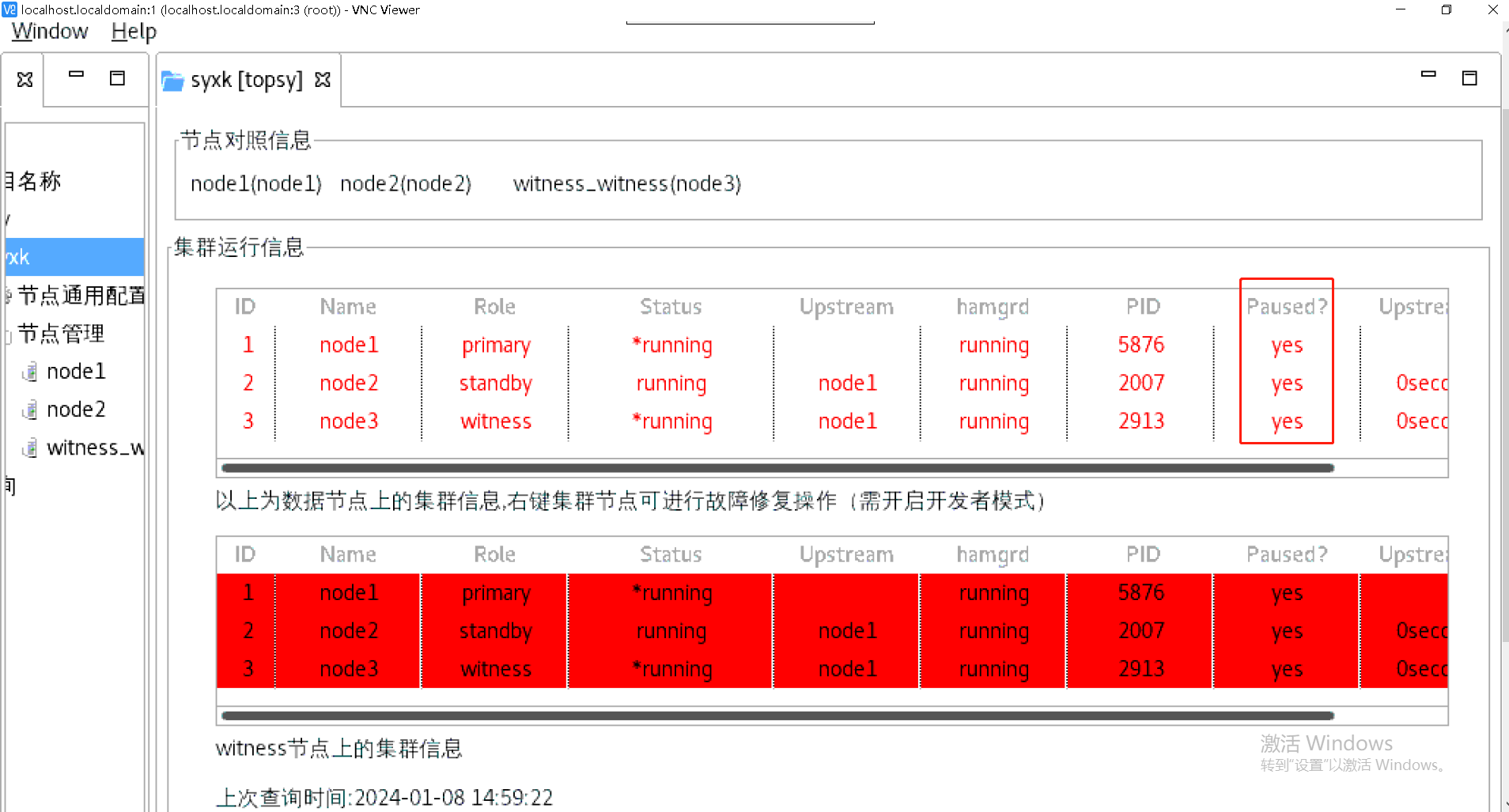Select node2 name in lower red table
This screenshot has height=812, width=1509.
pyautogui.click(x=349, y=630)
